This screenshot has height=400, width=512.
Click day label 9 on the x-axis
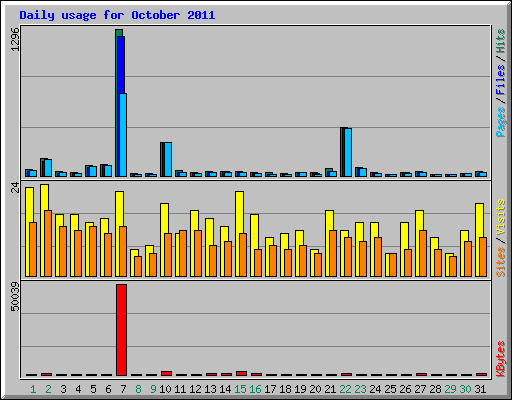[153, 389]
